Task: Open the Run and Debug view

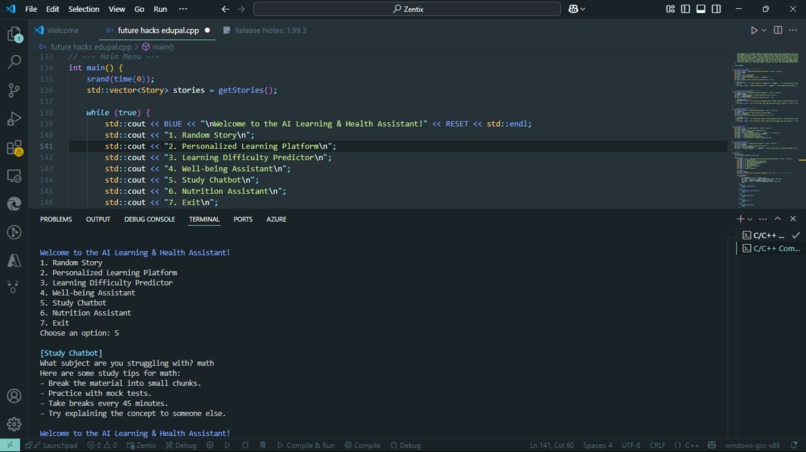Action: 14,119
